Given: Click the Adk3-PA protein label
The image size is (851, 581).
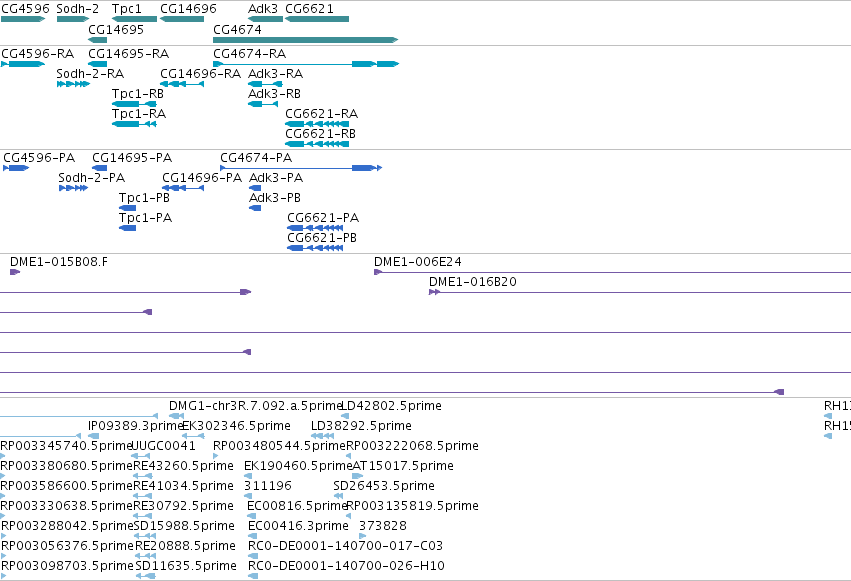Looking at the screenshot, I should (276, 178).
